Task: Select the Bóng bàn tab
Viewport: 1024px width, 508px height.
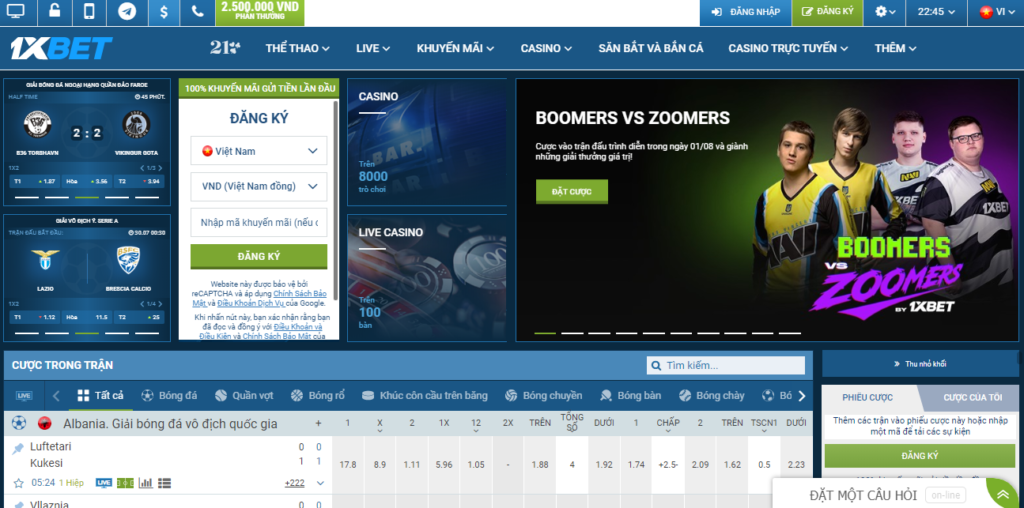Action: pos(630,396)
